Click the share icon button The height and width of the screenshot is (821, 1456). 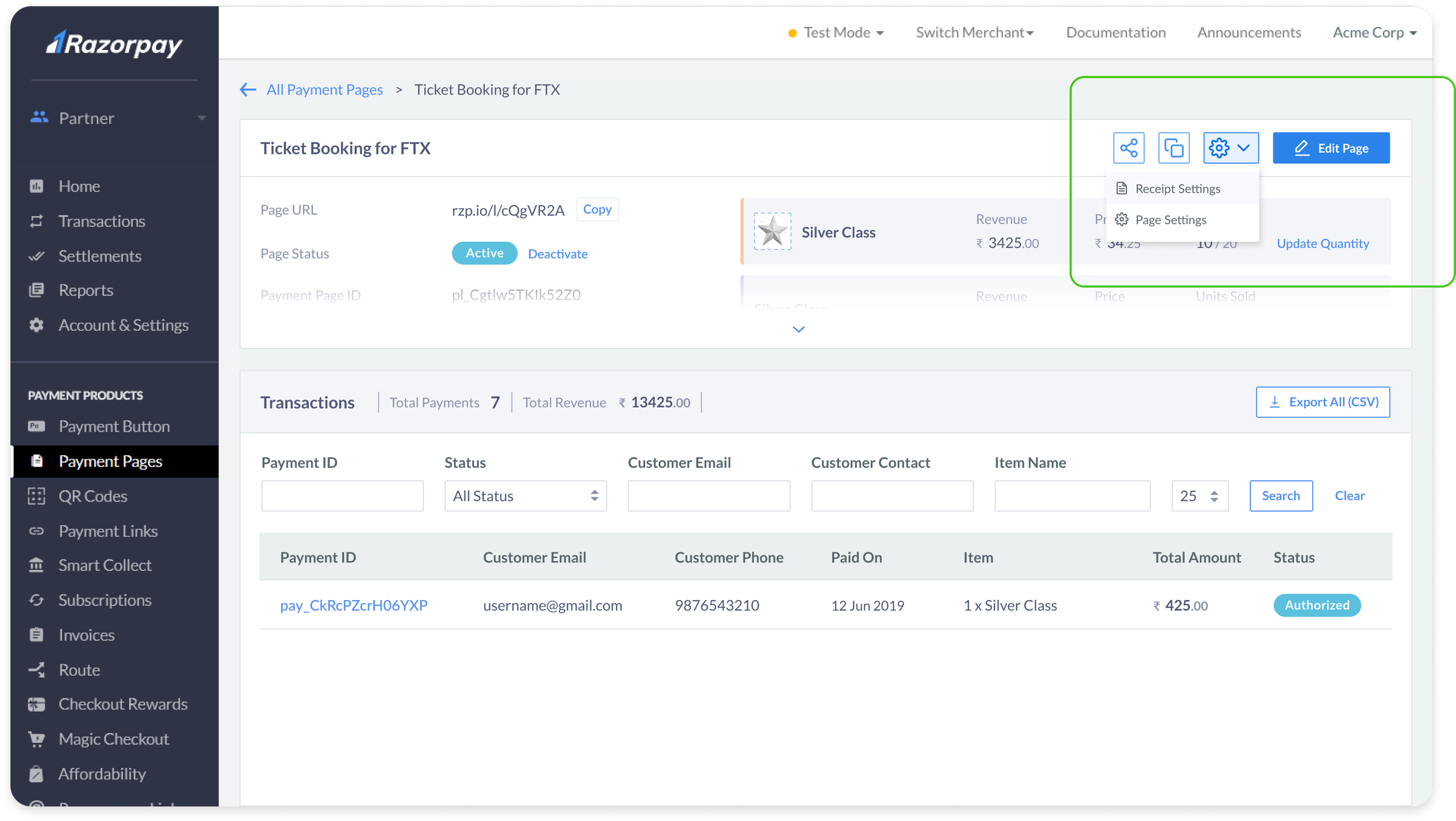click(x=1128, y=148)
